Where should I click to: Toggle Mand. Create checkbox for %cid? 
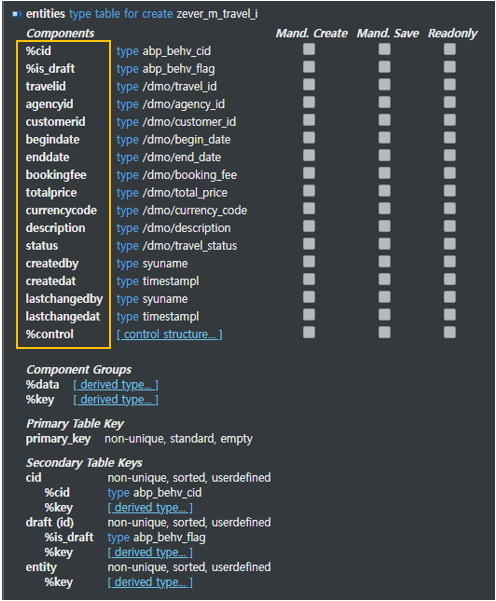click(309, 49)
